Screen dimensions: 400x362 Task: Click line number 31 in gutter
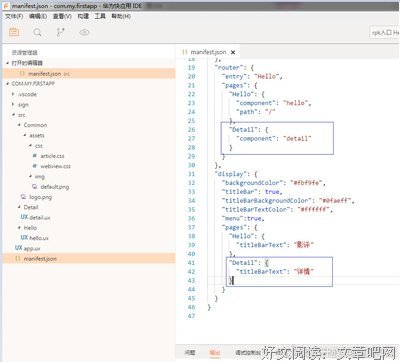coord(191,174)
